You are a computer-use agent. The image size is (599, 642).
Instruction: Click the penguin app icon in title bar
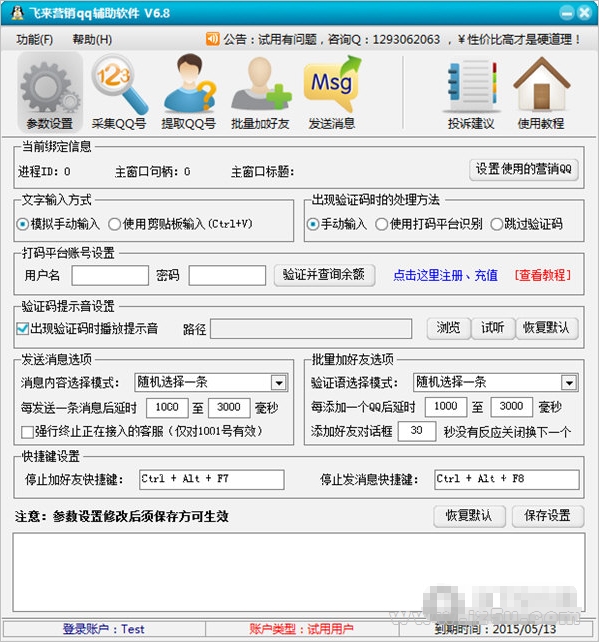click(x=17, y=13)
